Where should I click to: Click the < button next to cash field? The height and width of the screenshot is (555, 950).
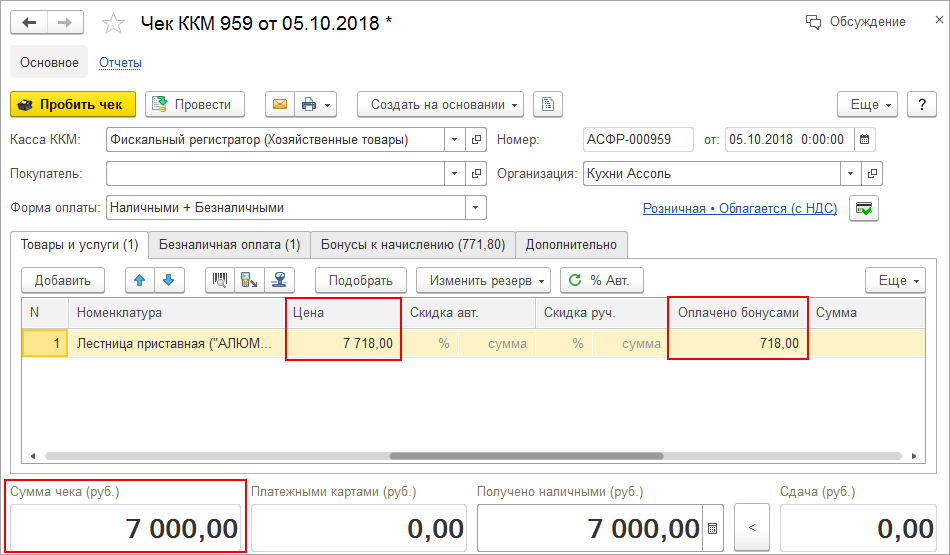point(752,527)
